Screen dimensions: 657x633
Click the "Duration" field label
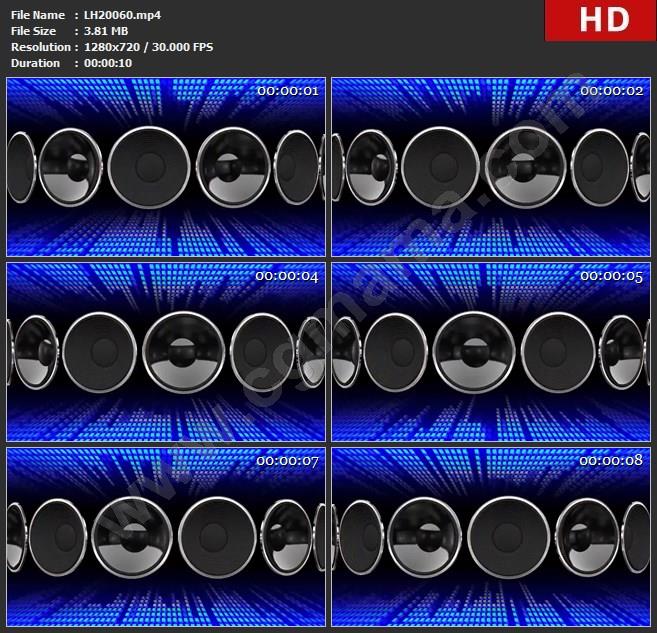35,63
